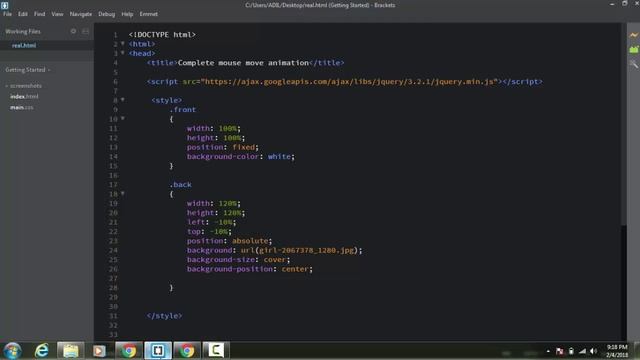
Task: Open the taskbar clock showing 2/4/2018
Action: coord(617,351)
